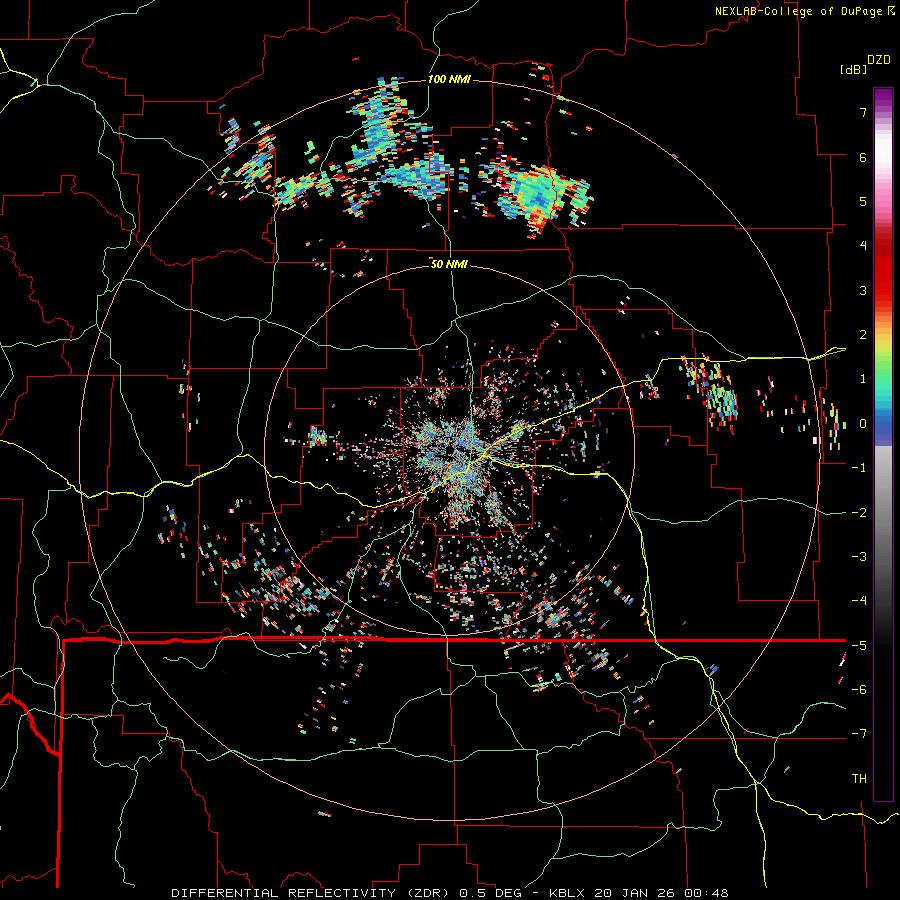Click the 3 value on color scale

(x=863, y=290)
